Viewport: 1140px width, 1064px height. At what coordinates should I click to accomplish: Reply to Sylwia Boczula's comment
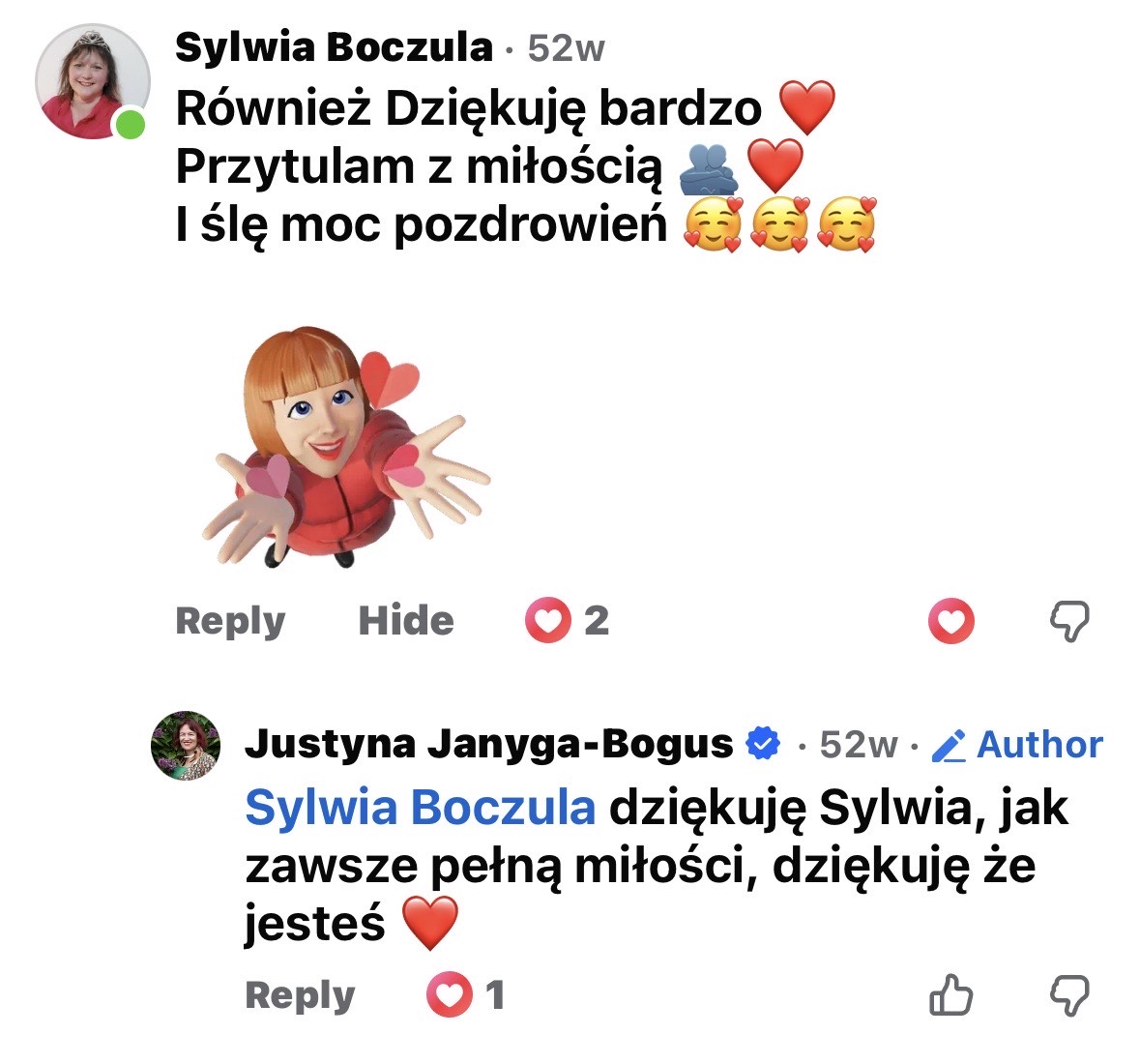click(230, 621)
